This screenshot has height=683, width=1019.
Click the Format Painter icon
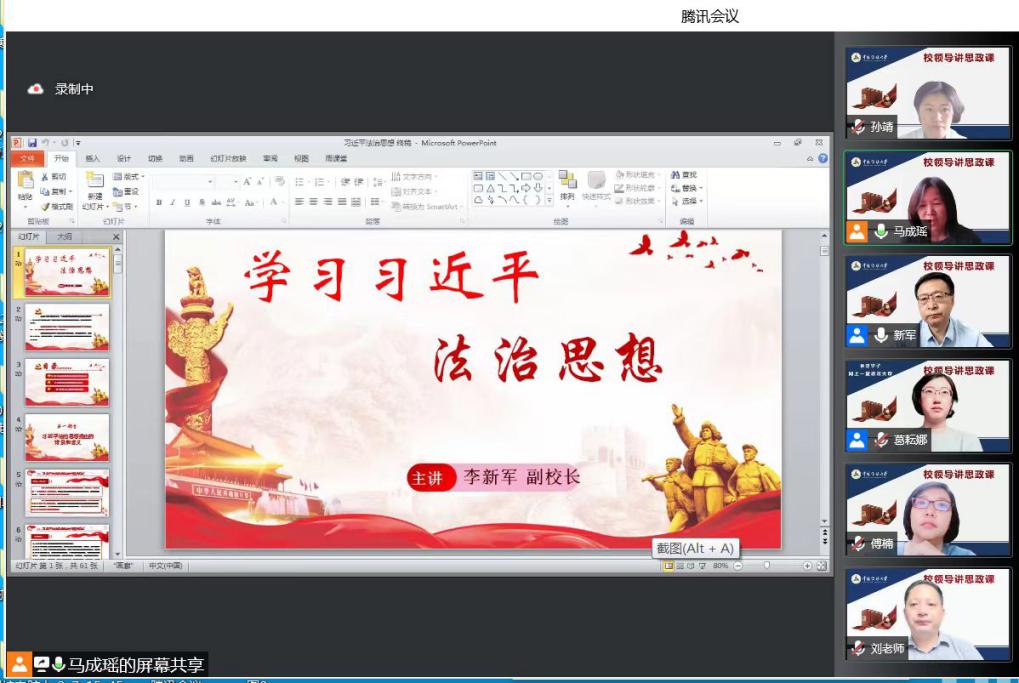(x=56, y=206)
